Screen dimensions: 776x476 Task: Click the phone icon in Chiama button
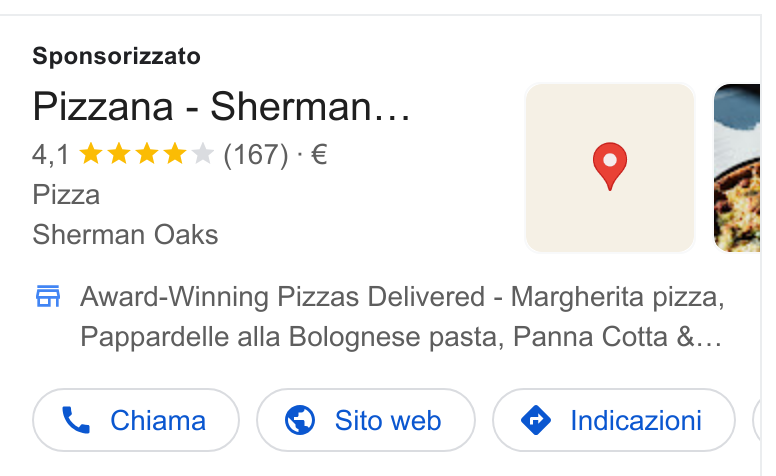pos(76,420)
